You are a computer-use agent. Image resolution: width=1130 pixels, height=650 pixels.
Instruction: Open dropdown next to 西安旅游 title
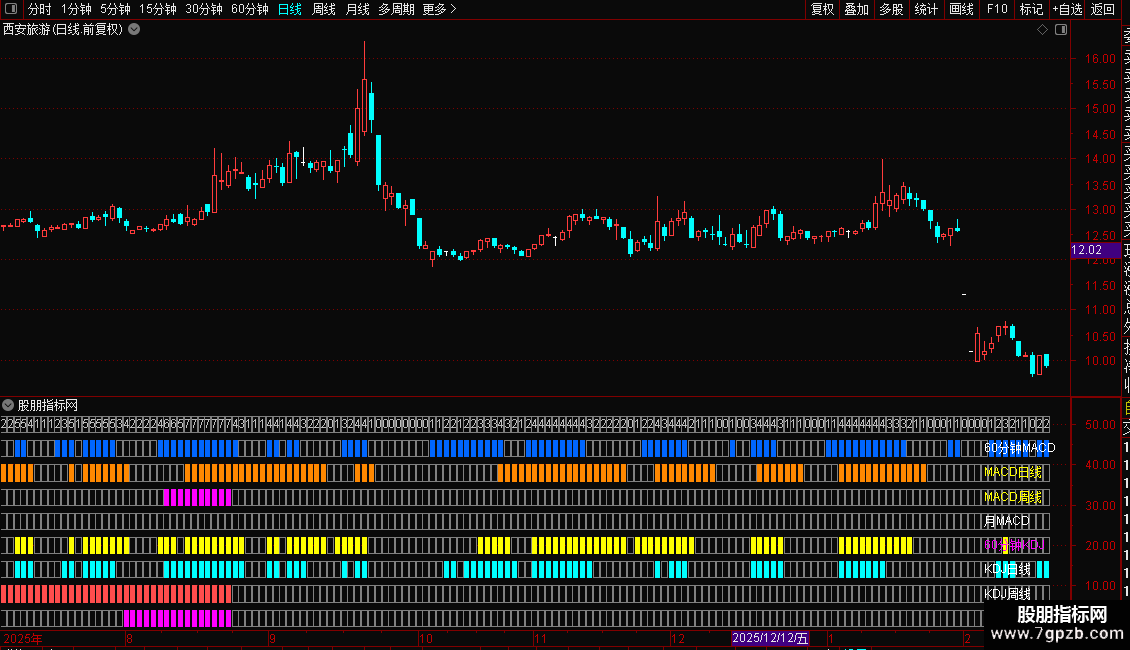tap(134, 30)
